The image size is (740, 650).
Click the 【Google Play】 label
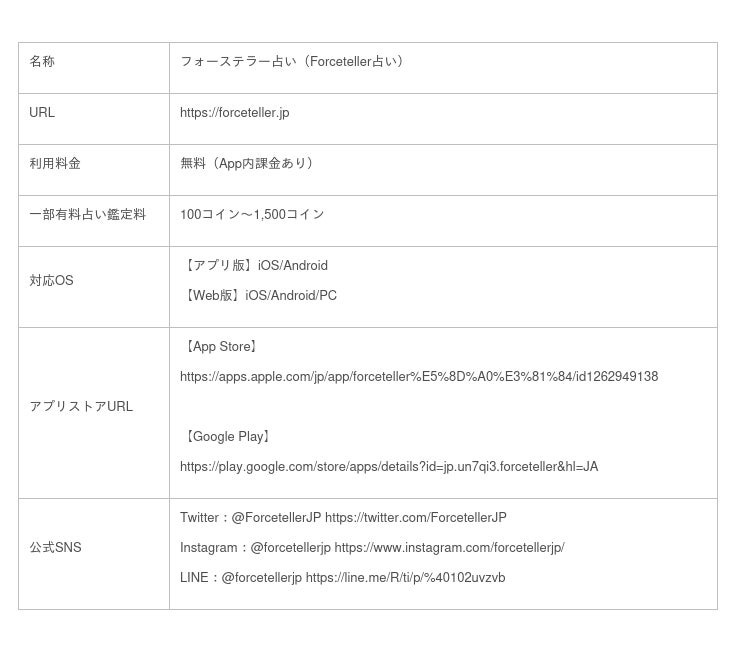[x=228, y=437]
